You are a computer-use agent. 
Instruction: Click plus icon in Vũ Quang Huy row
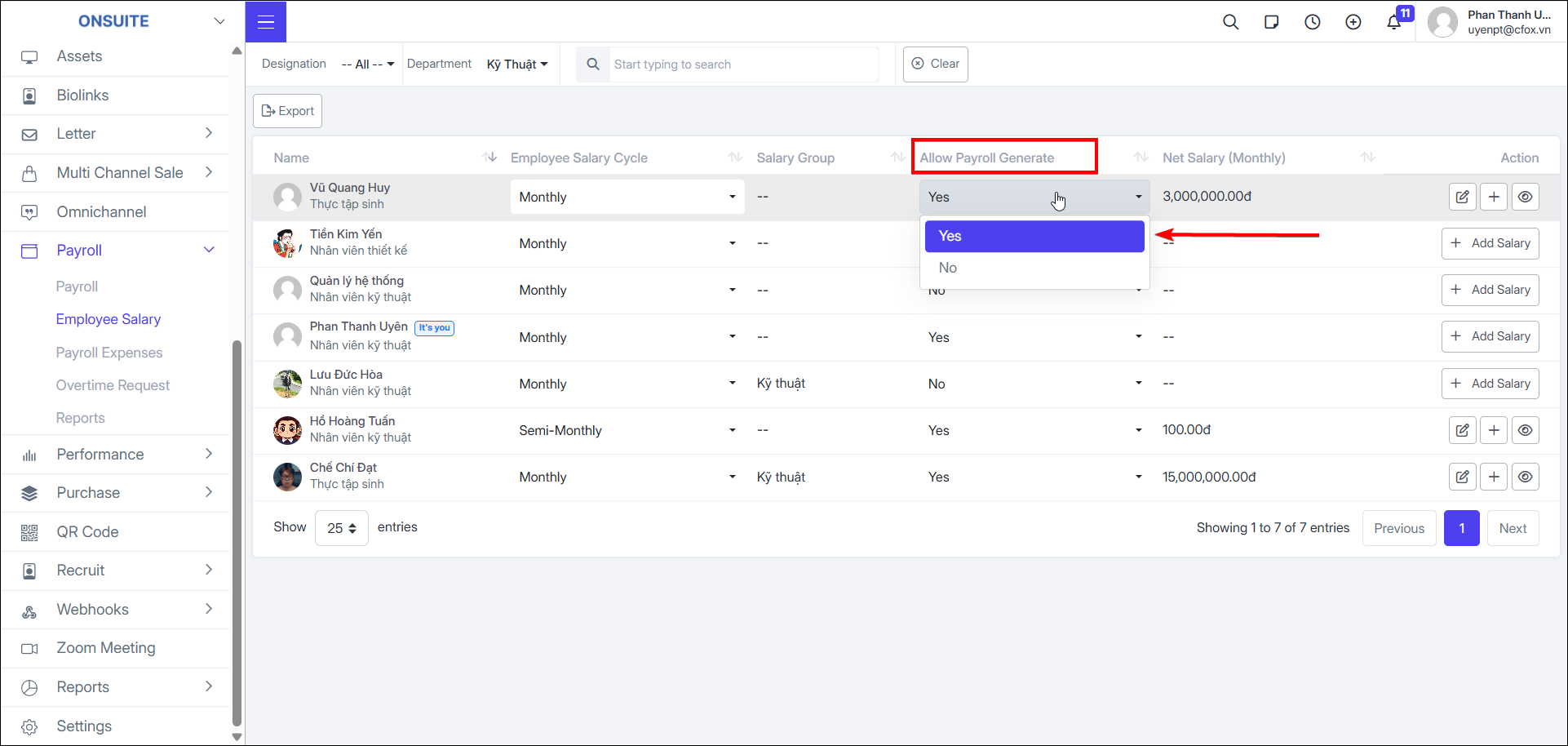coord(1494,197)
